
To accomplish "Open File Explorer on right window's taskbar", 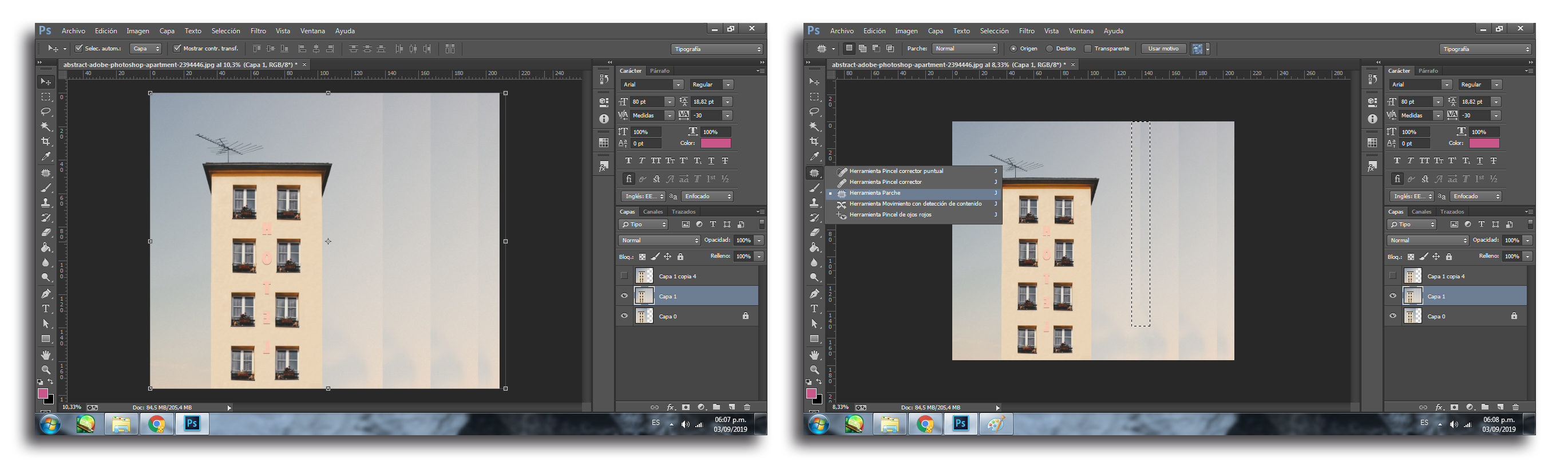I will 890,424.
